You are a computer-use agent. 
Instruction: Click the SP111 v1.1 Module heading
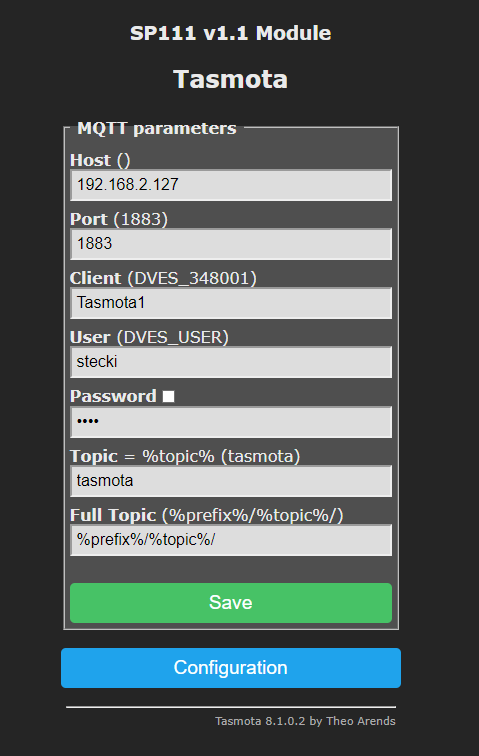pyautogui.click(x=231, y=33)
